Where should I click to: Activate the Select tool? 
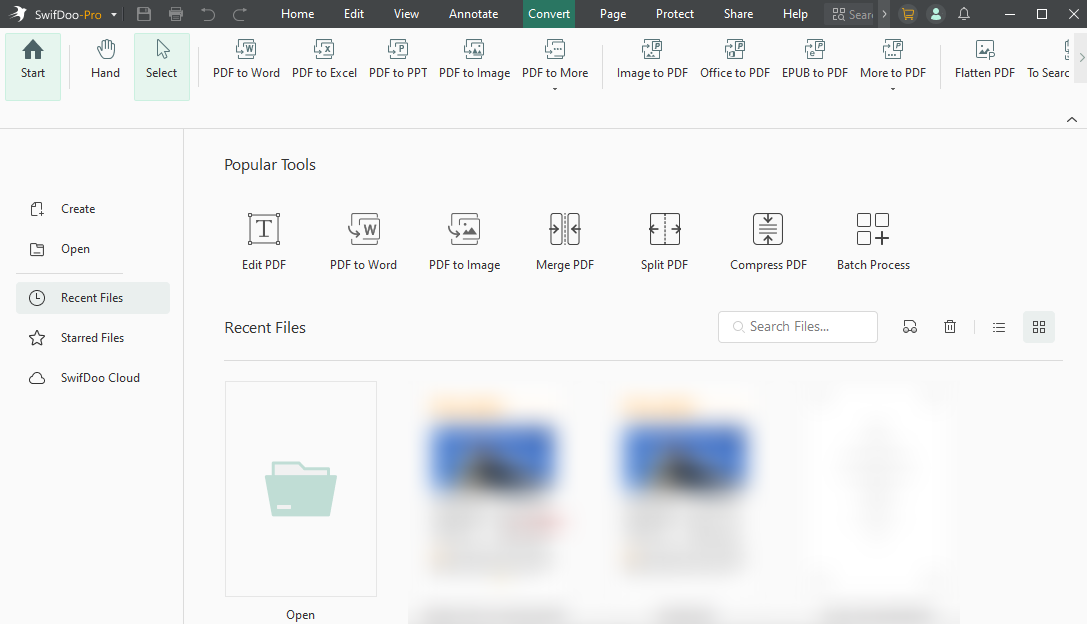161,62
